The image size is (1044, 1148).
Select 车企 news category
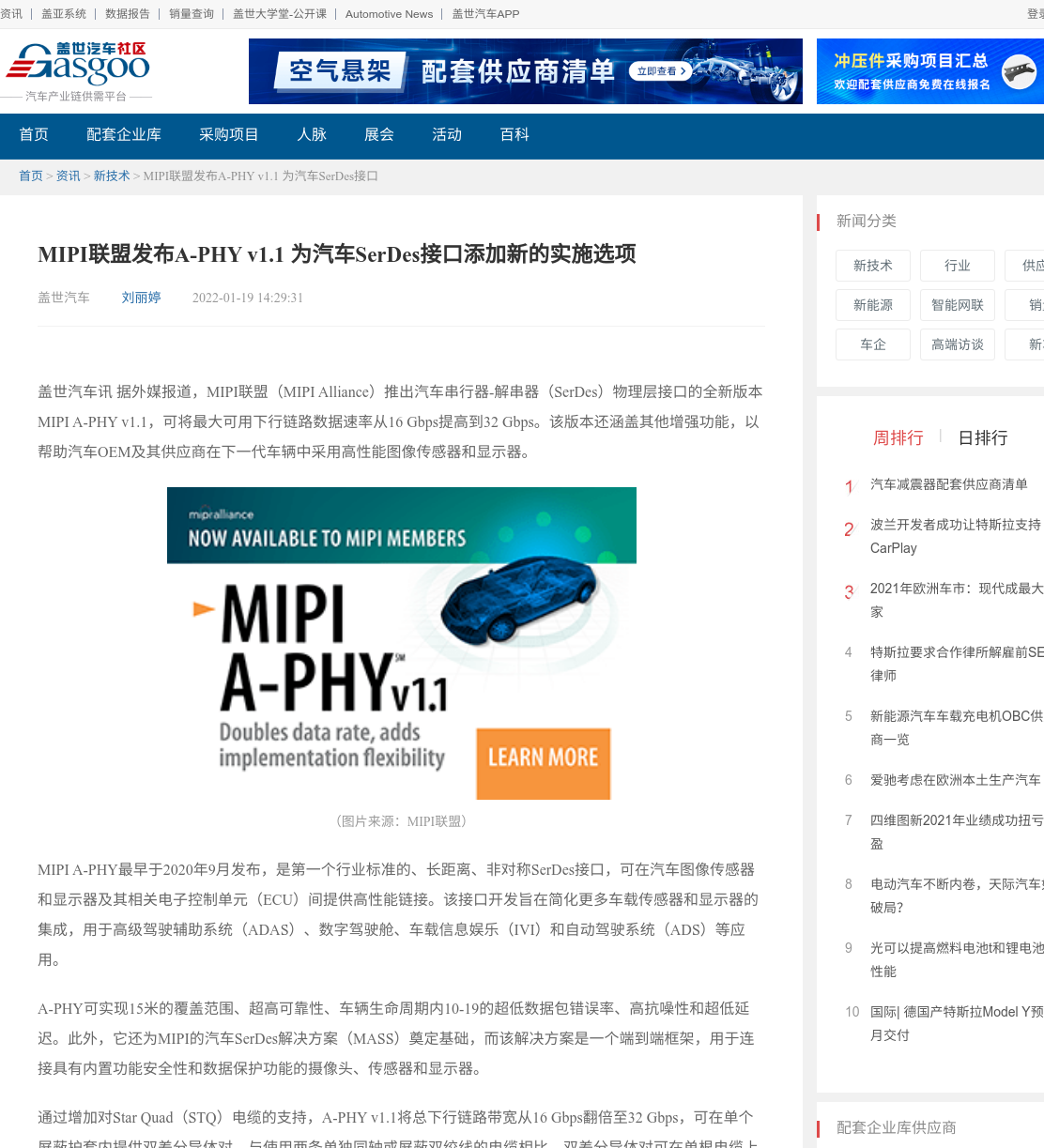coord(873,344)
